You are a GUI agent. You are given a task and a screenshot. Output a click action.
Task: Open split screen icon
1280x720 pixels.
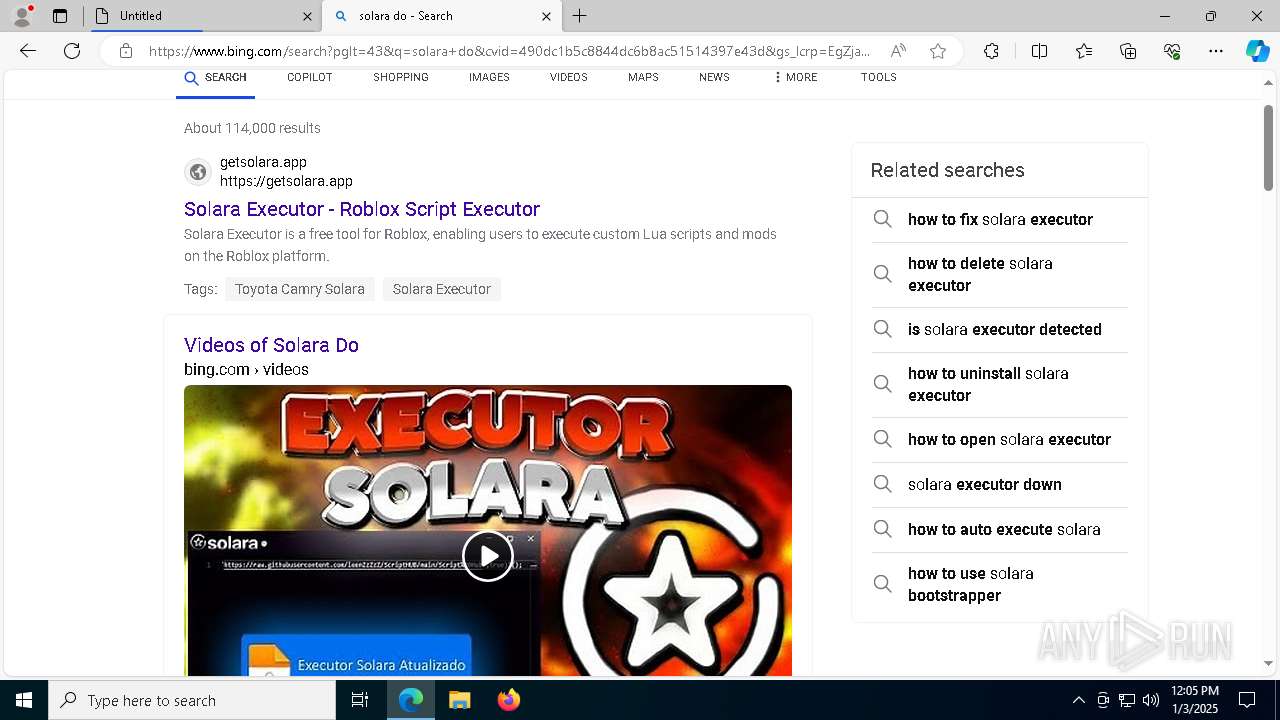pyautogui.click(x=1039, y=51)
